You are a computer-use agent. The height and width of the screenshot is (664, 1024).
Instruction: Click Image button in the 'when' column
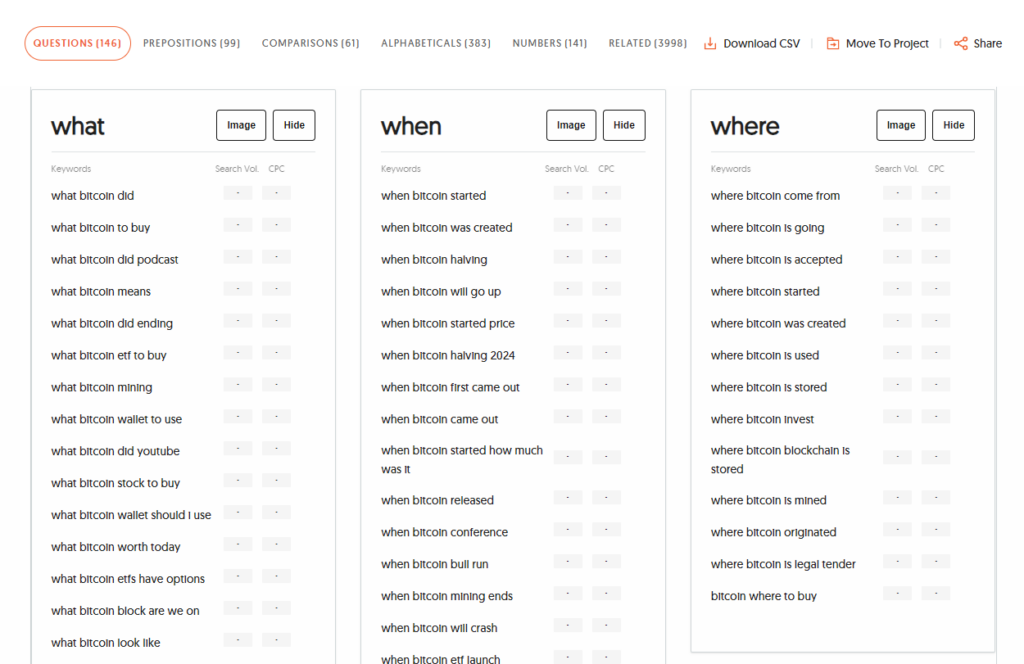point(571,124)
